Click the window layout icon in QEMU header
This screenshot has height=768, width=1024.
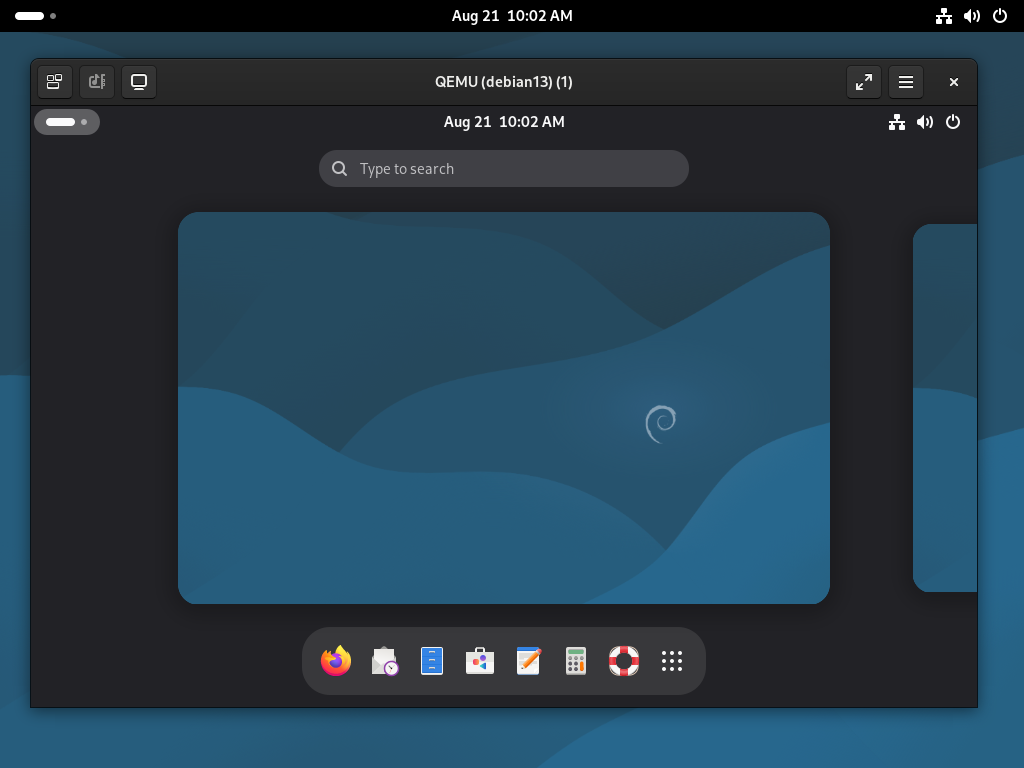55,82
